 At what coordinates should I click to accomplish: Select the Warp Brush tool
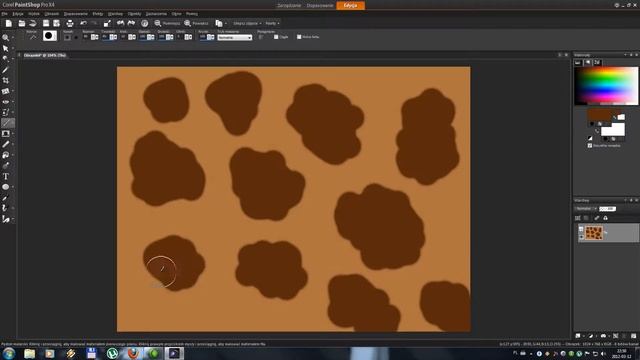pos(5,209)
